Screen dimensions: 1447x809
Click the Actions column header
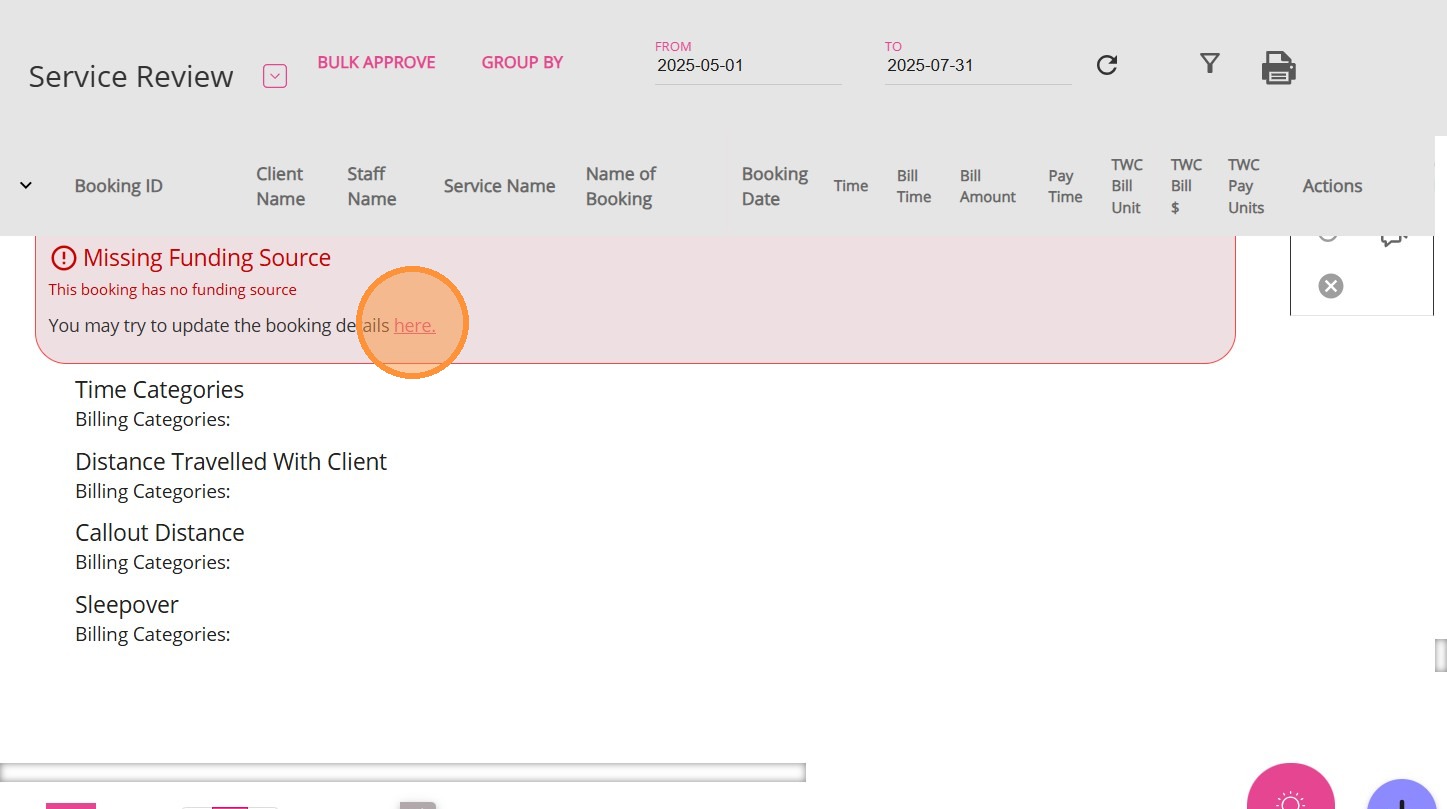pos(1332,186)
